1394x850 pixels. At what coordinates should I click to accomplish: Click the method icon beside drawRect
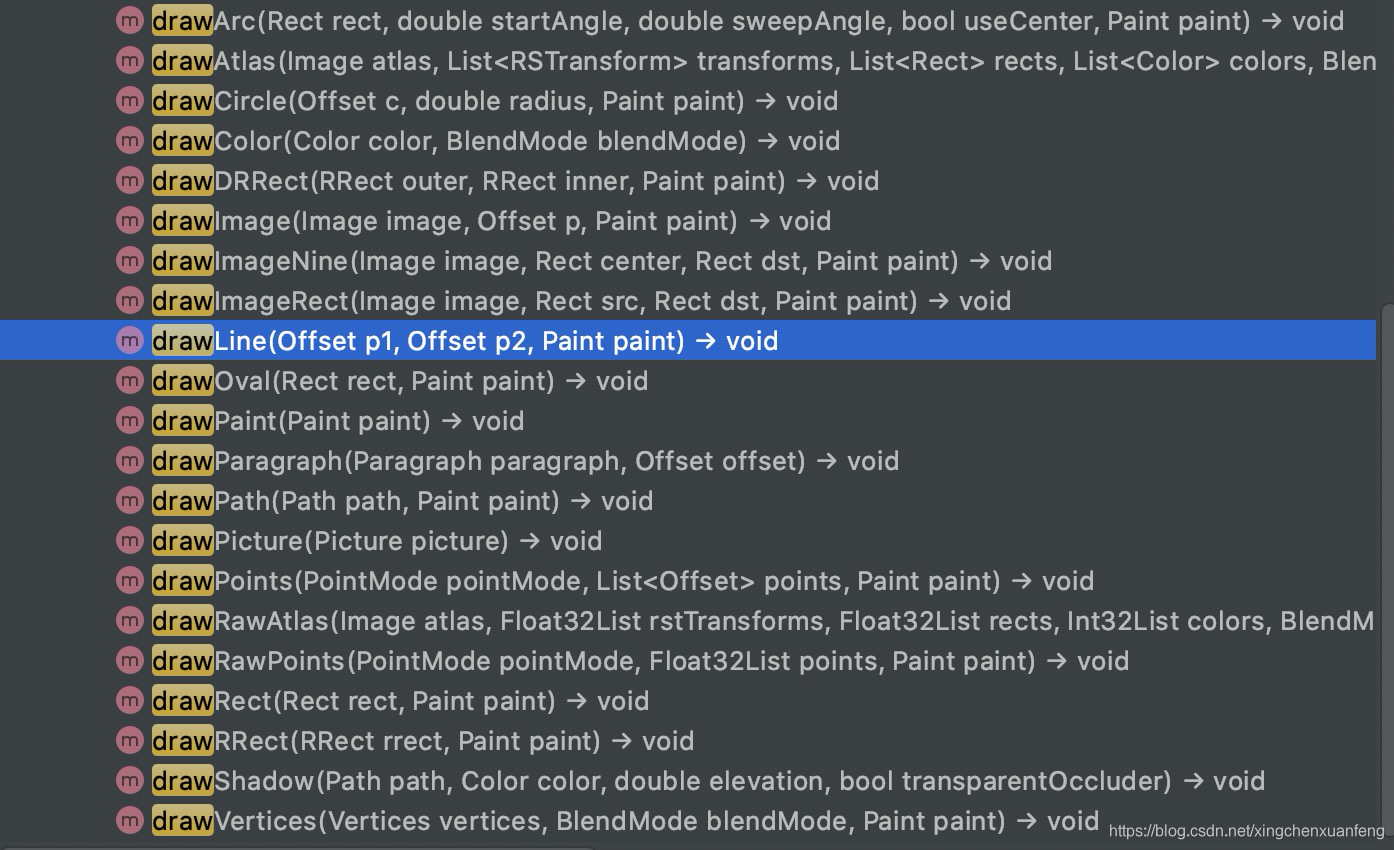(x=130, y=701)
